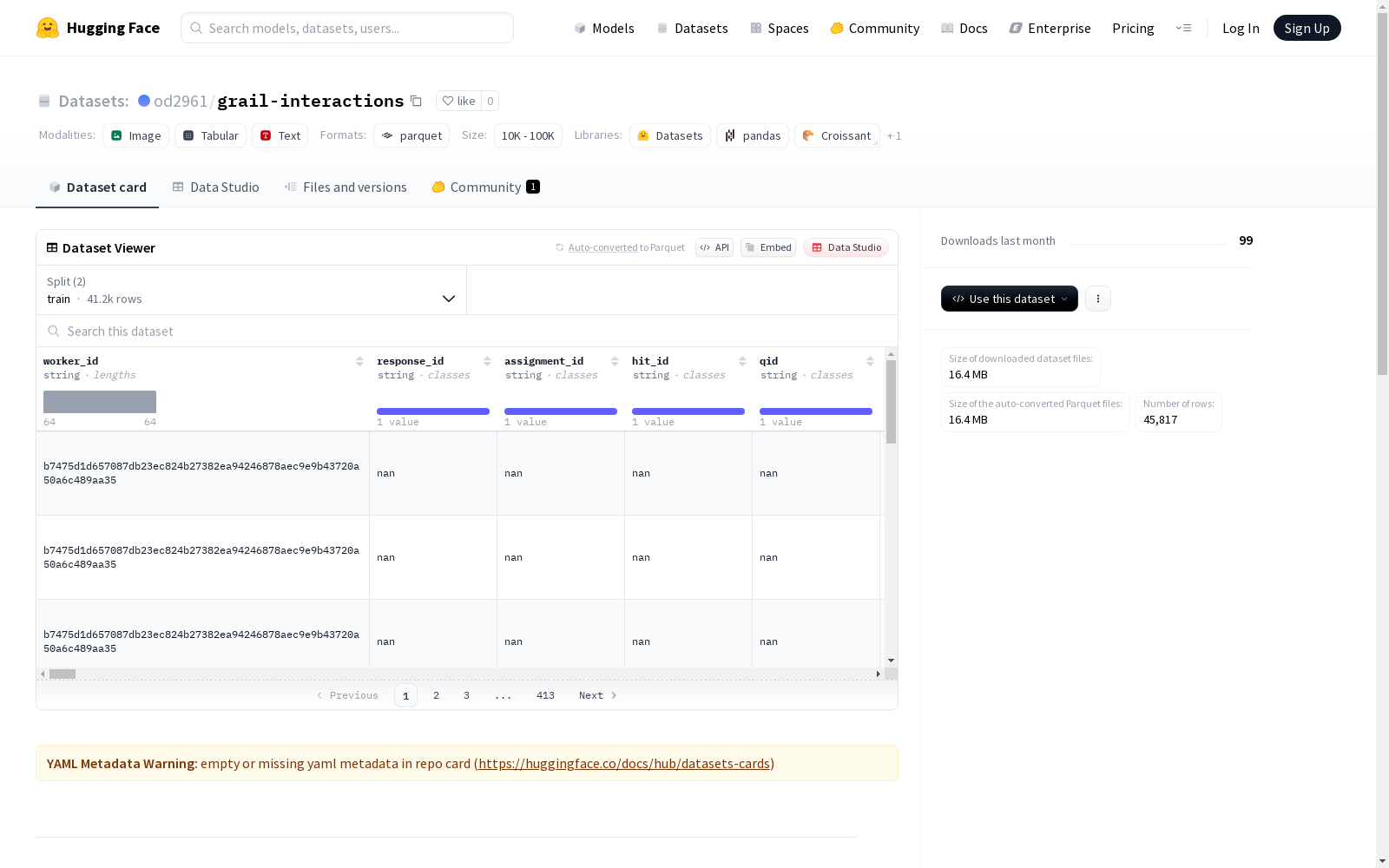1389x868 pixels.
Task: Open the datasets-cards documentation link
Action: click(x=624, y=764)
